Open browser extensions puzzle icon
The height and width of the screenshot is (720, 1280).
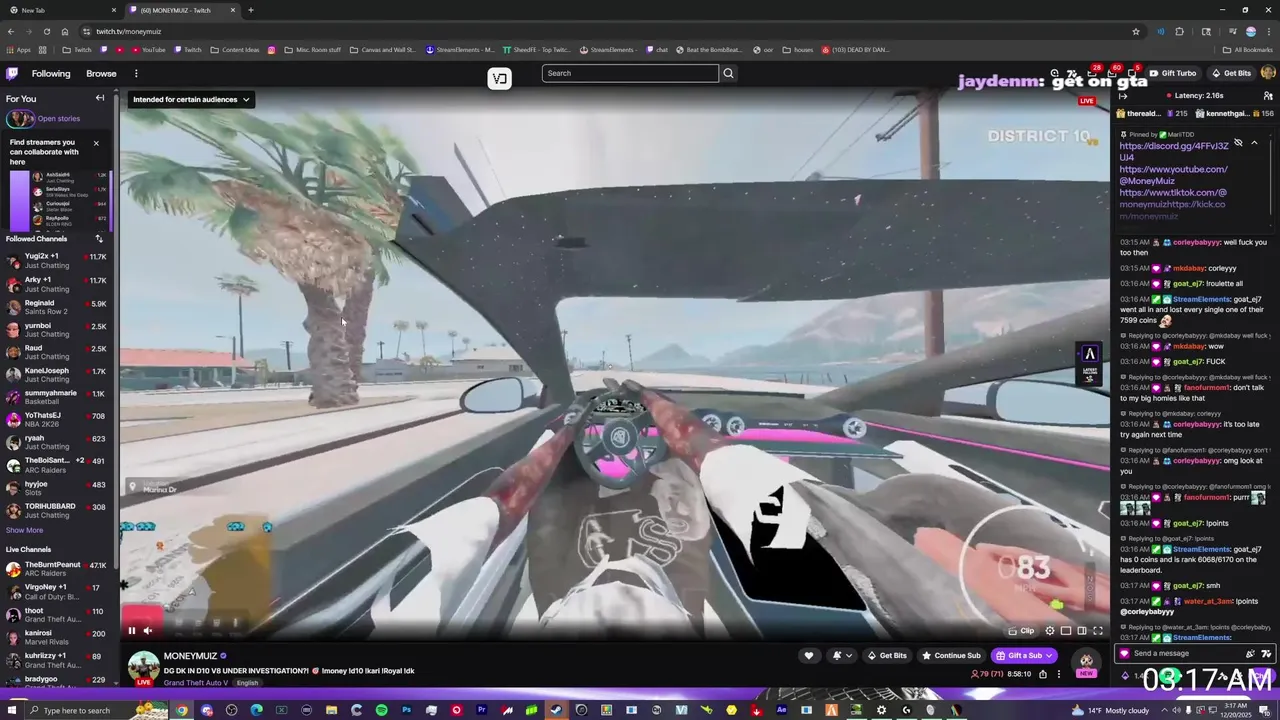pyautogui.click(x=1179, y=31)
